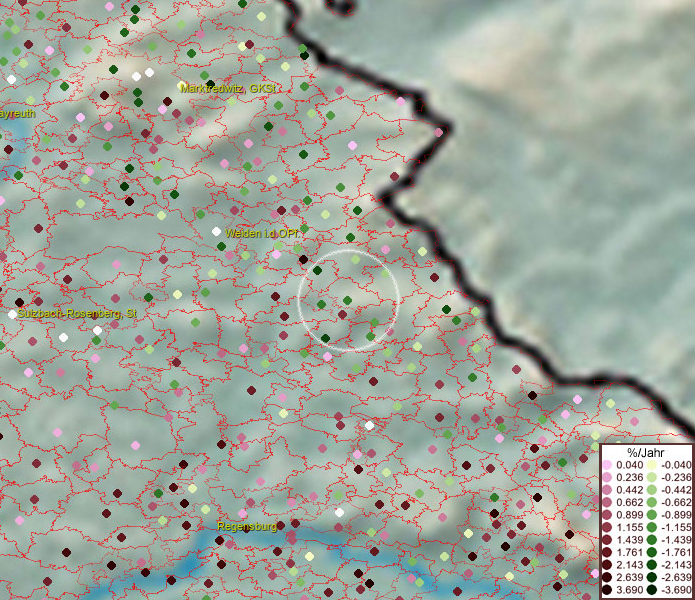Select the -1.155 green legend dot
Viewport: 695px width, 600px height.
[x=651, y=527]
